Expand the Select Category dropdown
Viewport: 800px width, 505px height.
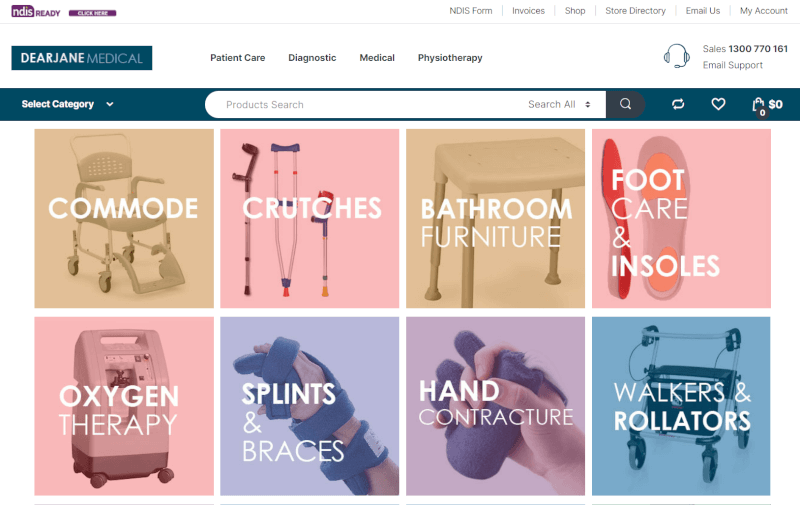pos(67,104)
